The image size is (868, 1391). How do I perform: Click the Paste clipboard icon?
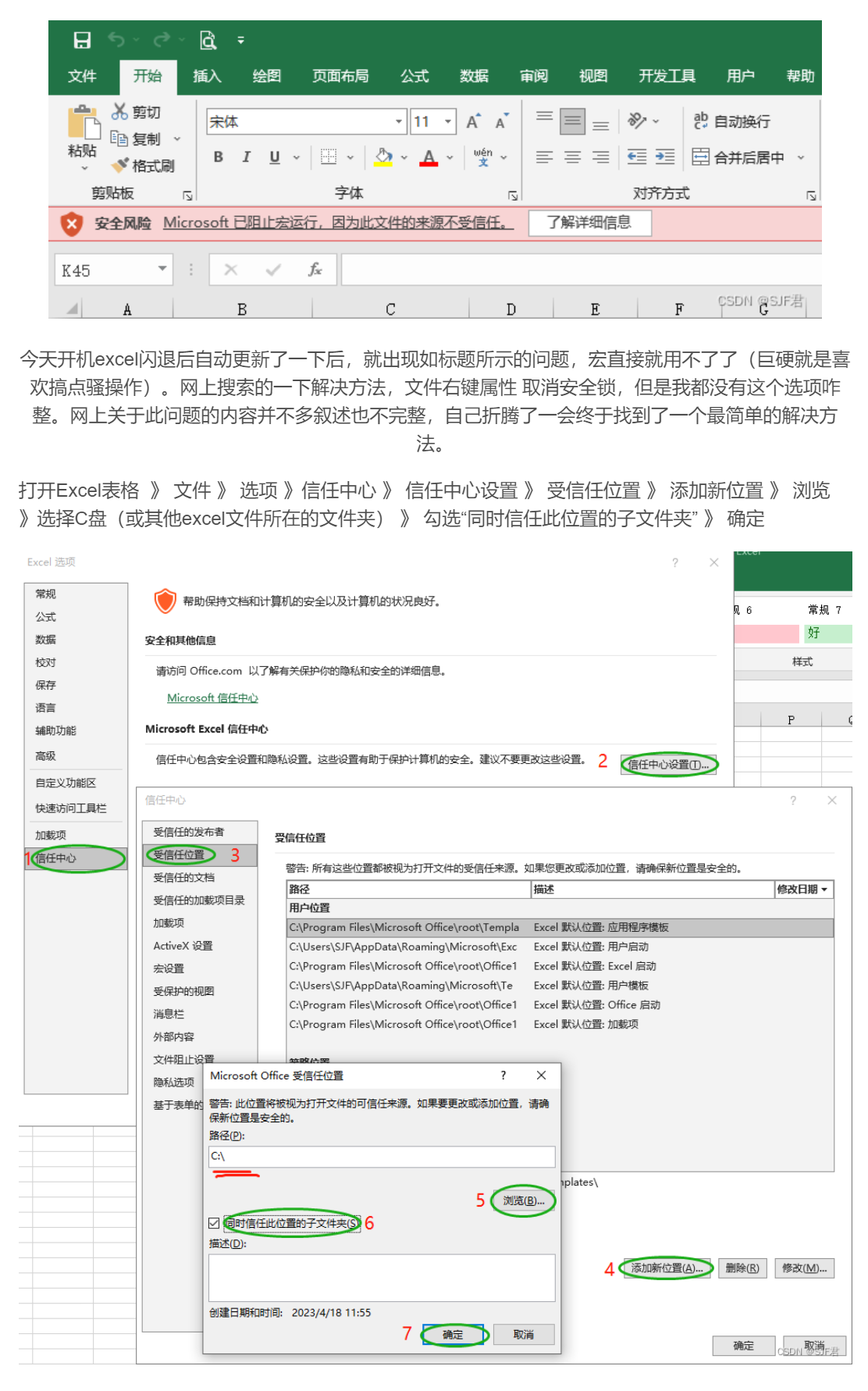83,123
